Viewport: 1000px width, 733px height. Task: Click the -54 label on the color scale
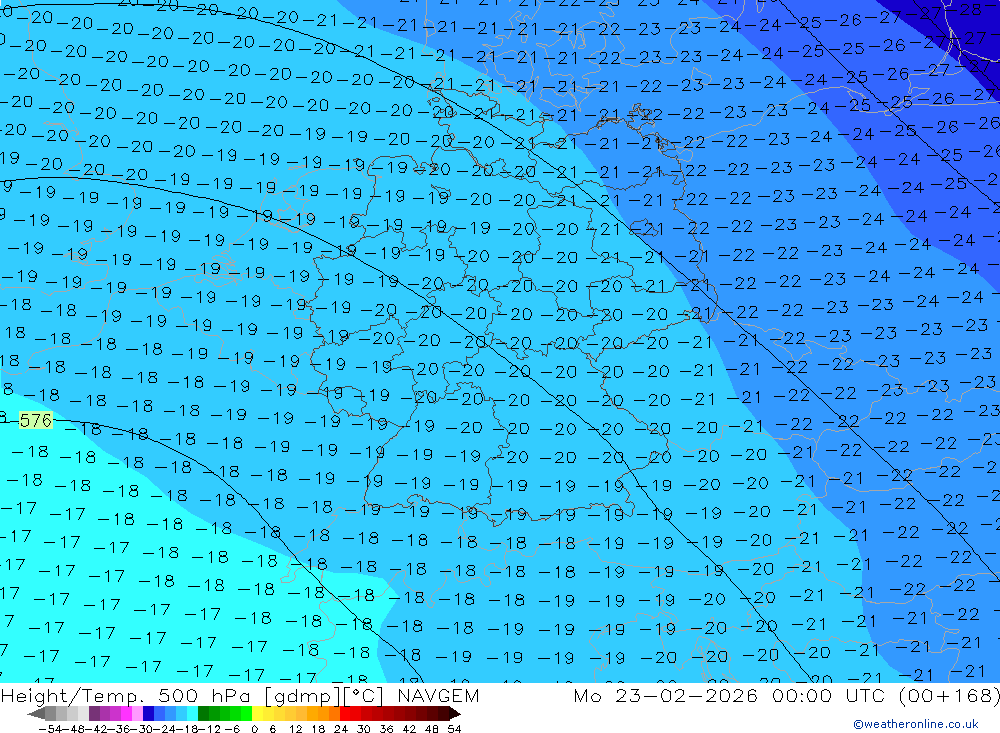[50, 729]
